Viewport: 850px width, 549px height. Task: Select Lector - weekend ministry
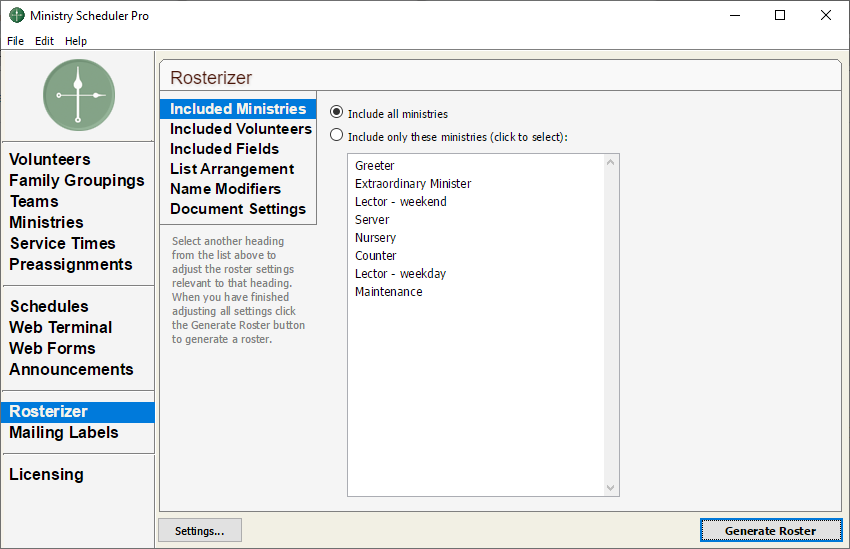coord(401,202)
